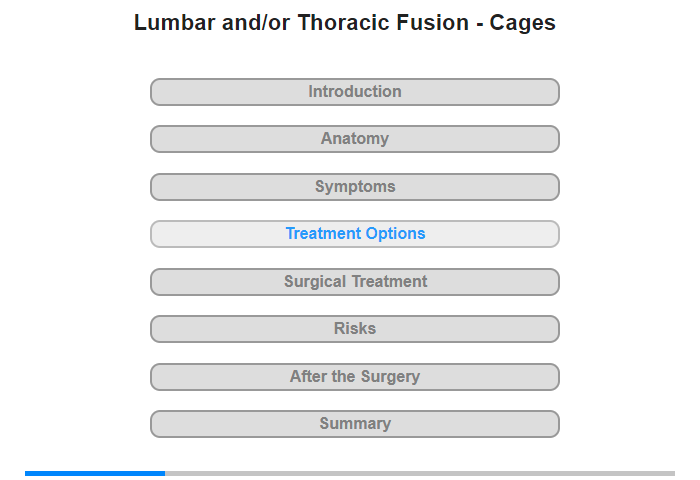
Task: Open the Introduction section
Action: pos(354,92)
